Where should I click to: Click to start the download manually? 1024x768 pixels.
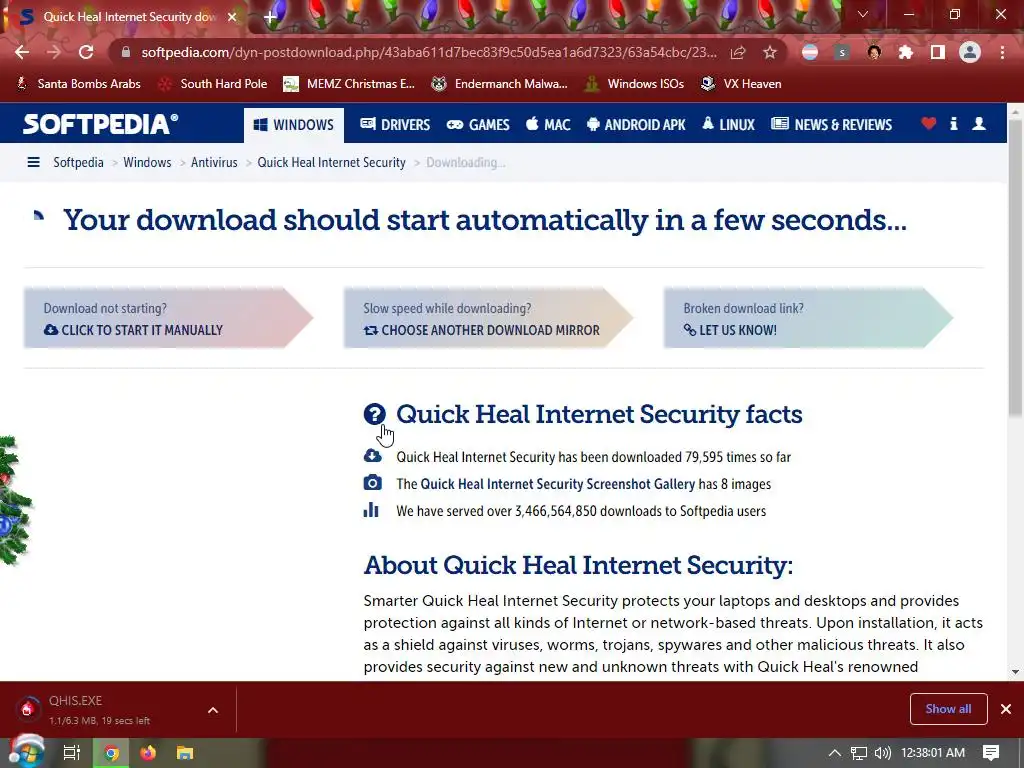[168, 318]
